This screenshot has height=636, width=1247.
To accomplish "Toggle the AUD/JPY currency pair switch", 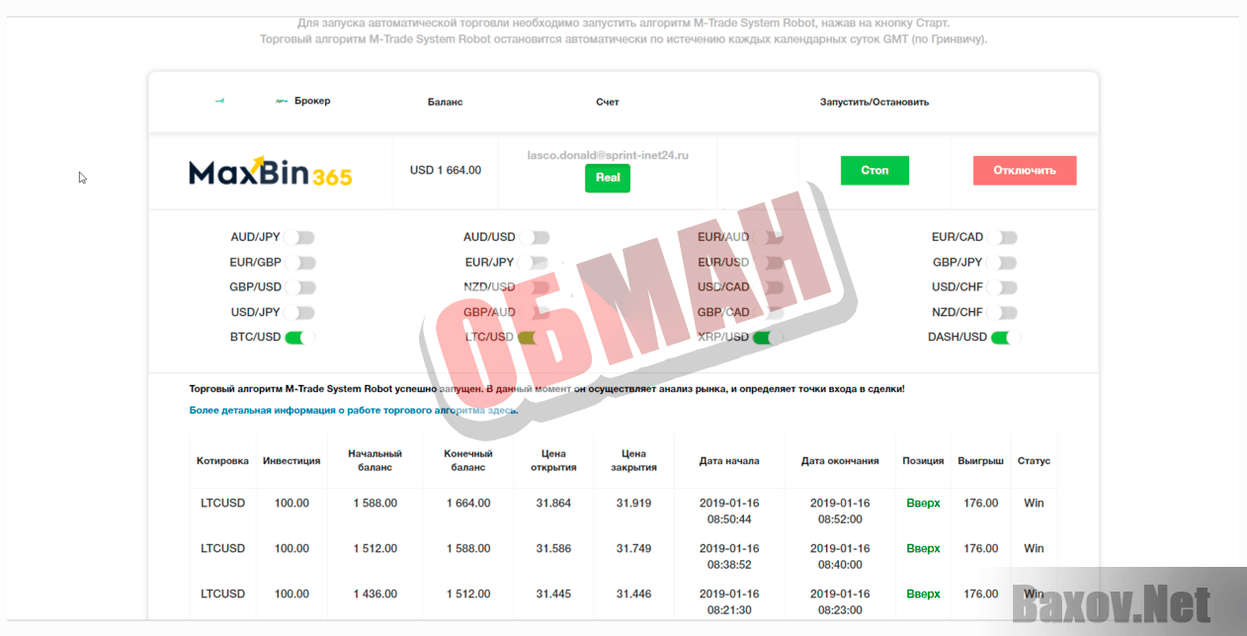I will click(x=299, y=238).
